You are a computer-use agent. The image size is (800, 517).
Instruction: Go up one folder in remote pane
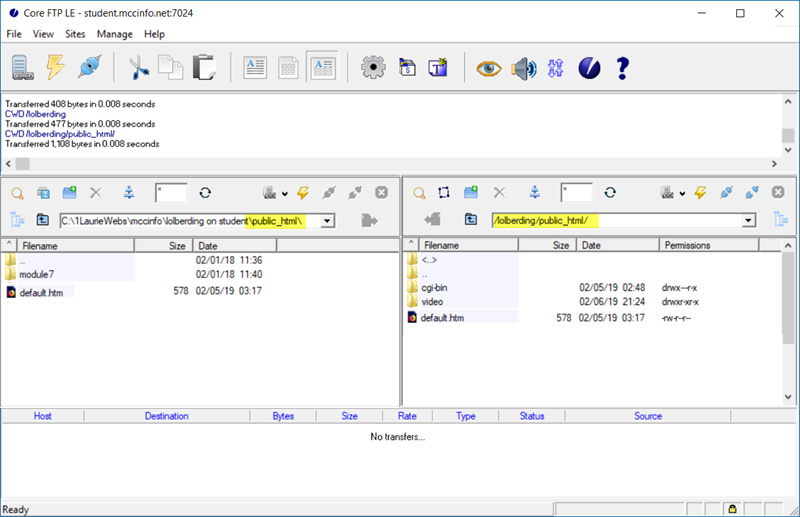click(x=471, y=219)
